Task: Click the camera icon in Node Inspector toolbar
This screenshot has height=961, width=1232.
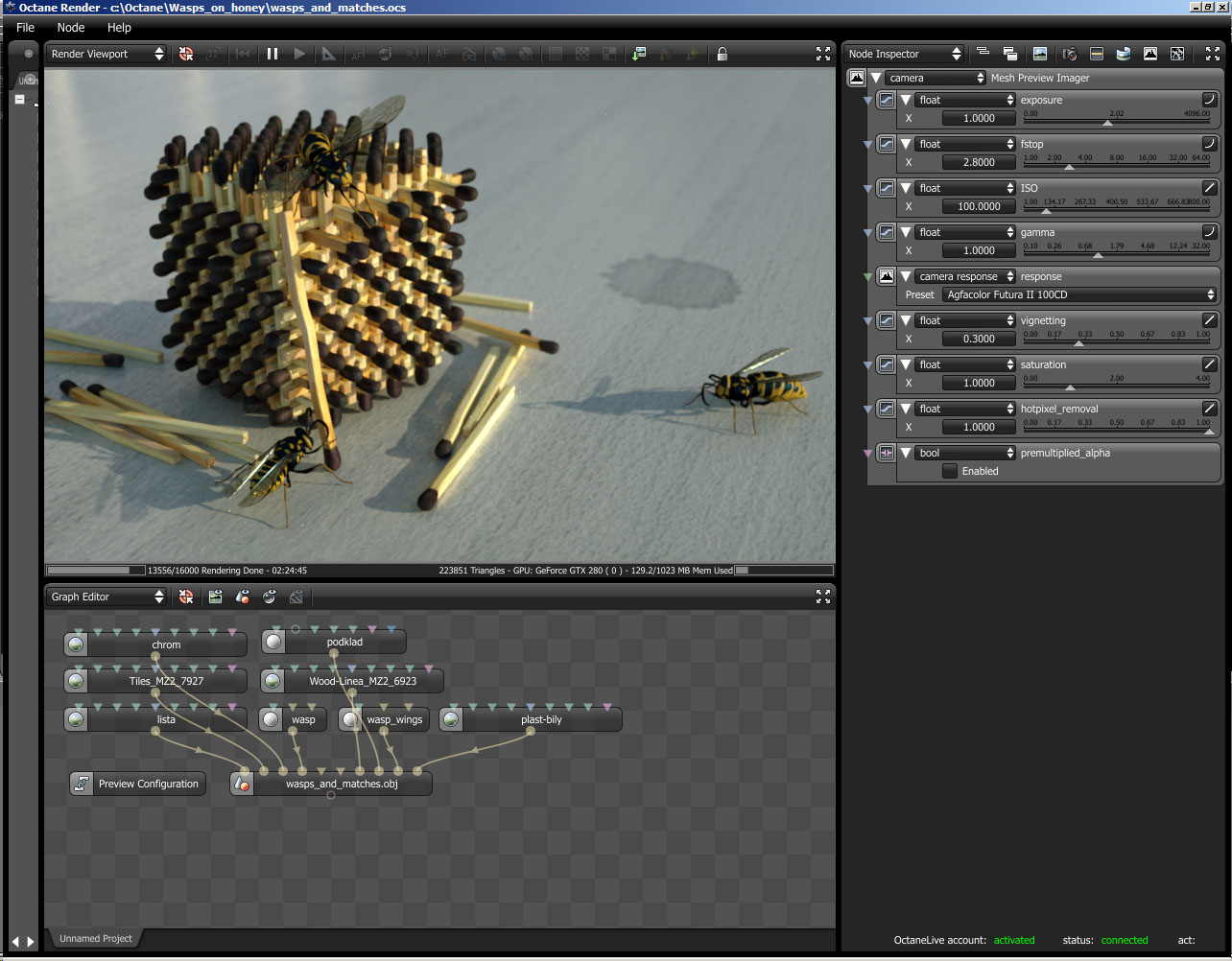Action: click(1069, 55)
